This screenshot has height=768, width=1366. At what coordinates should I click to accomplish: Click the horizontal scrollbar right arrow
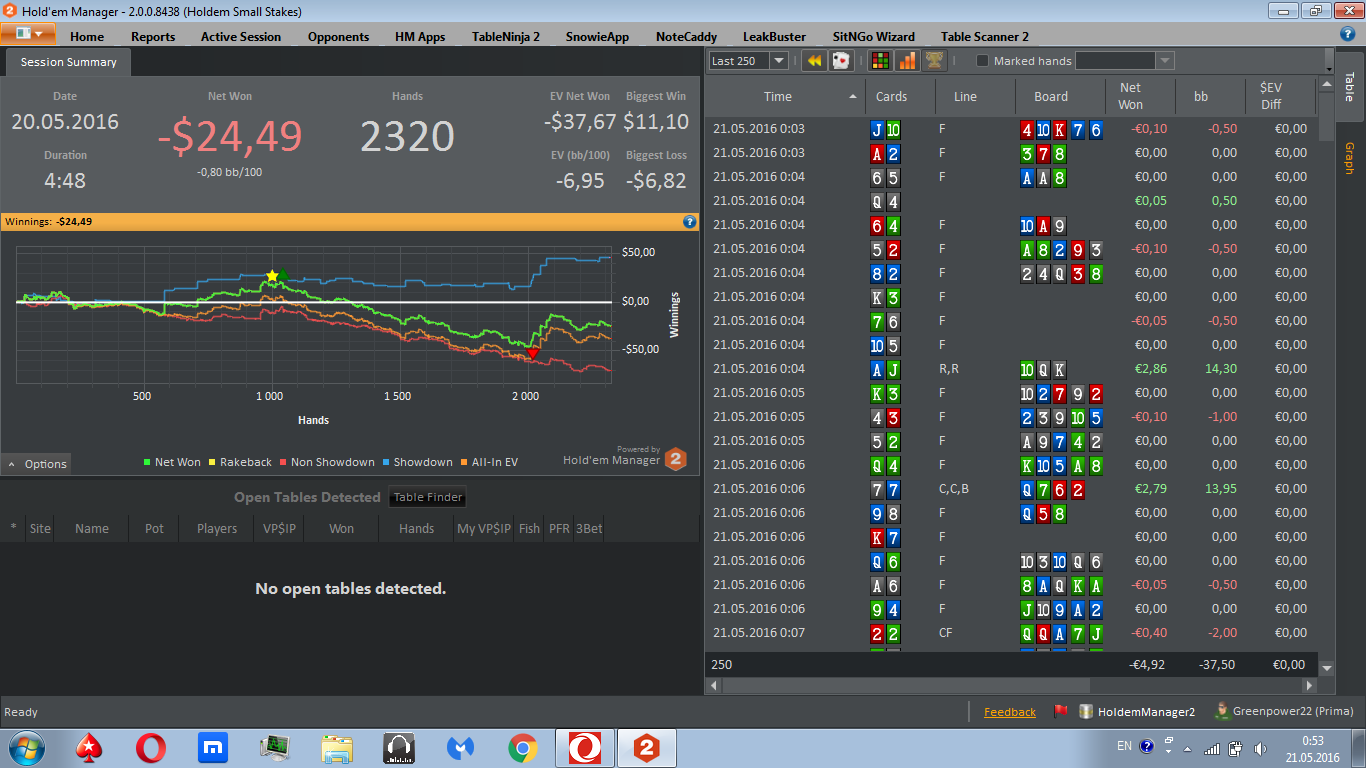[x=1310, y=686]
